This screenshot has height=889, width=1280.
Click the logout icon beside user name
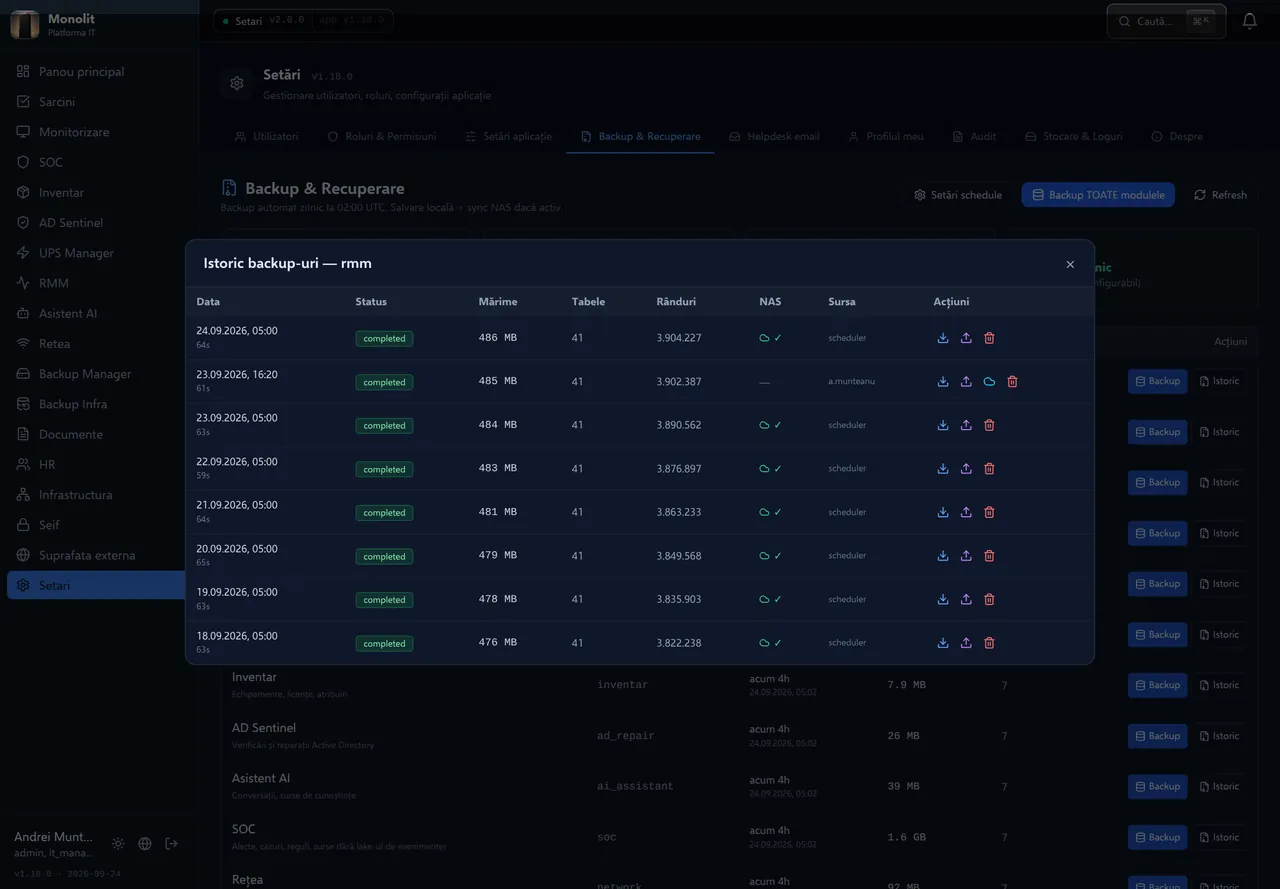click(x=171, y=844)
